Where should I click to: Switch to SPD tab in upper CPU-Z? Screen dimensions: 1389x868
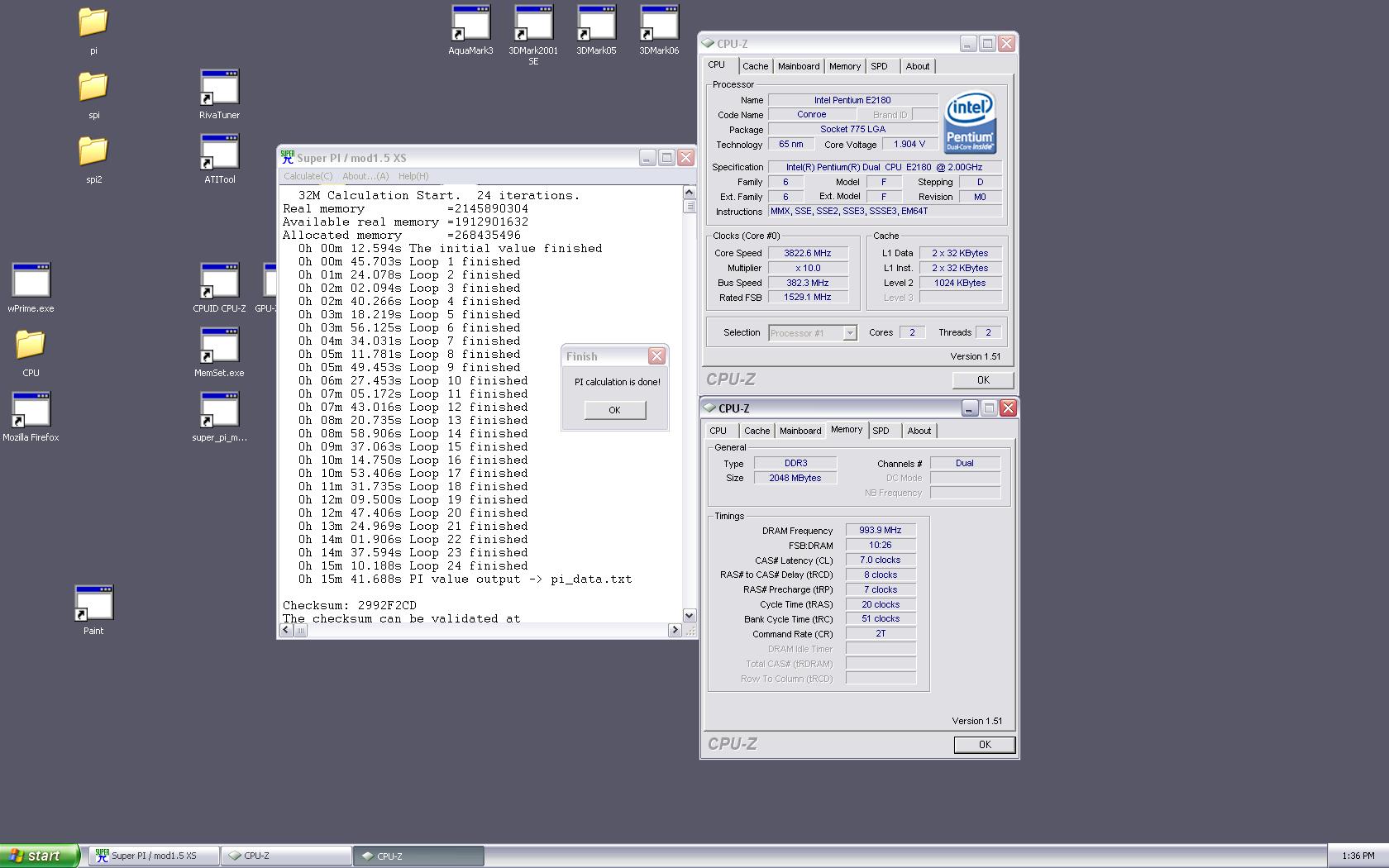click(880, 66)
